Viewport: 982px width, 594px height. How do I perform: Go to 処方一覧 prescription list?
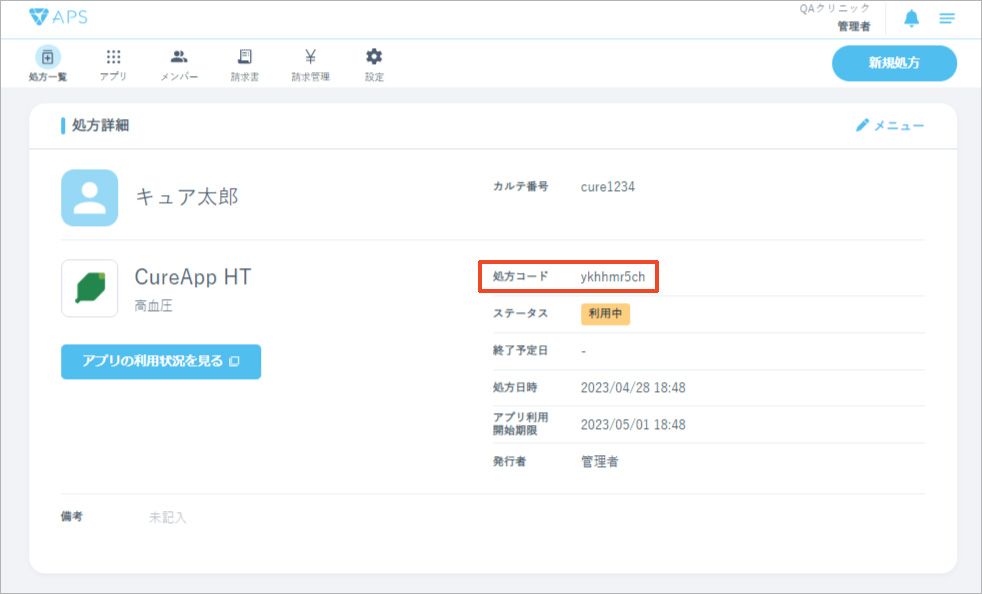coord(48,64)
